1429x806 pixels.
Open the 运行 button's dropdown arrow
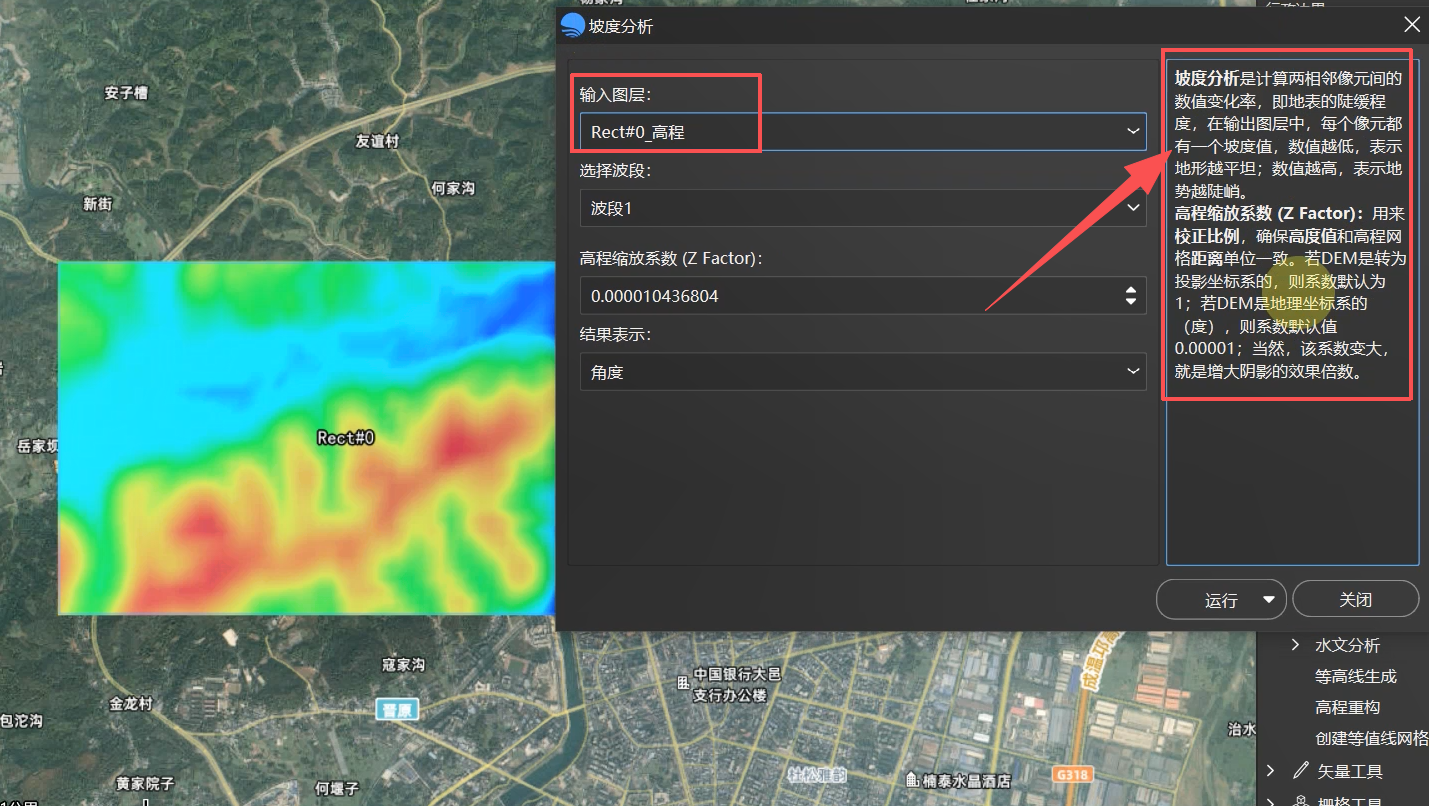(x=1269, y=600)
